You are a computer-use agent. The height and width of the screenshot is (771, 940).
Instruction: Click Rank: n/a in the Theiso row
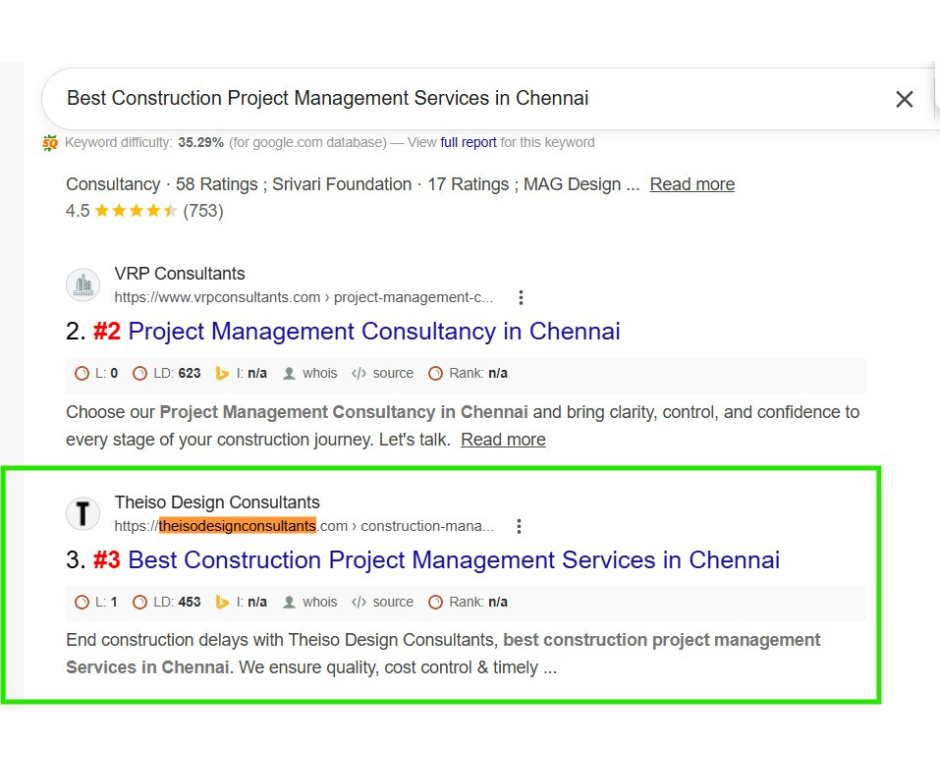tap(468, 602)
